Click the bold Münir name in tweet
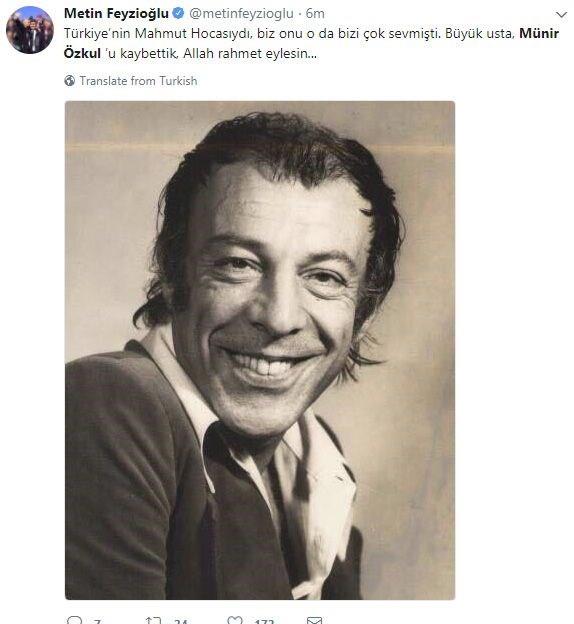 pos(539,33)
